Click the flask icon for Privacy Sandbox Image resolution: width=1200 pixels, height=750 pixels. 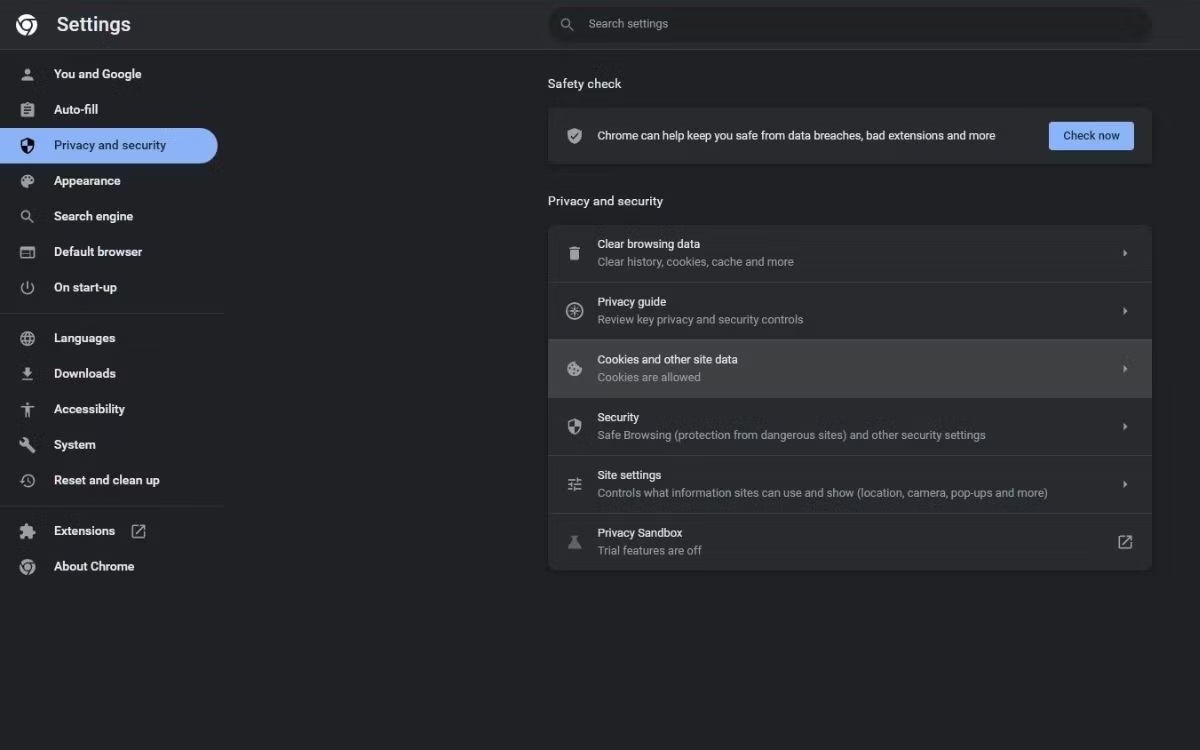(574, 542)
